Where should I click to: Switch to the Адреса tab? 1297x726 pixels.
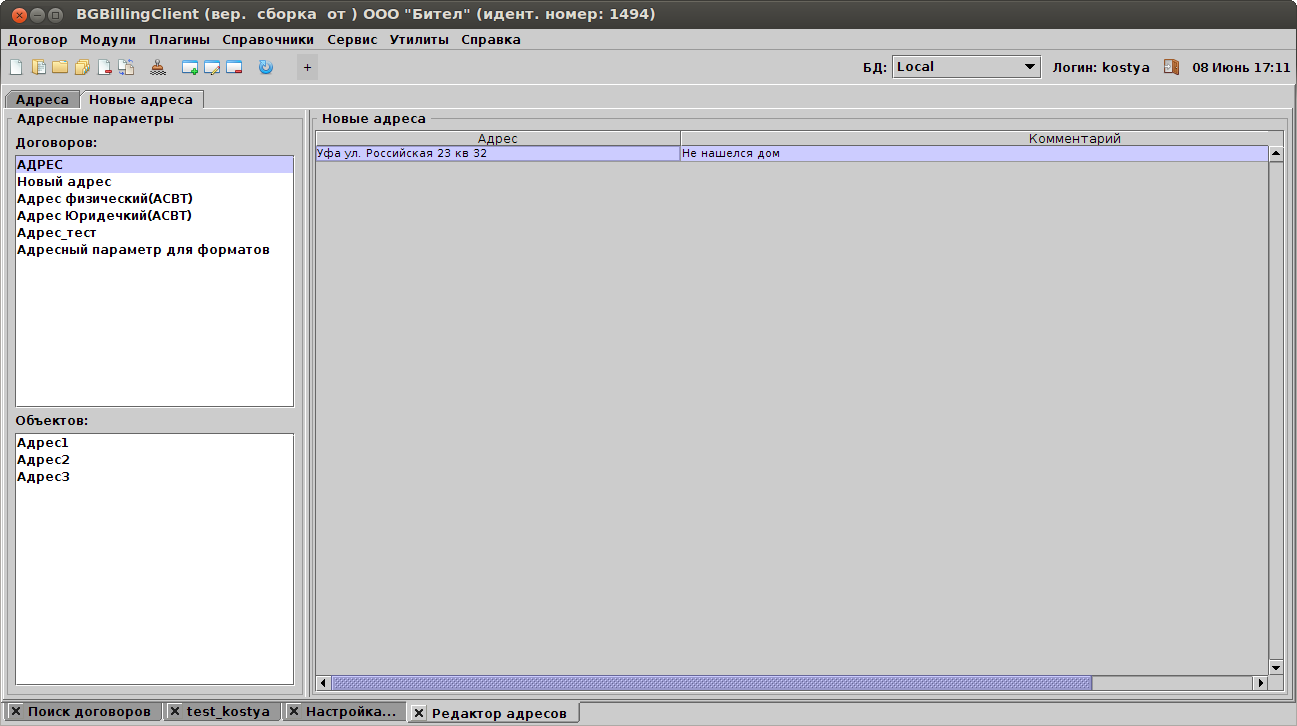tap(42, 100)
